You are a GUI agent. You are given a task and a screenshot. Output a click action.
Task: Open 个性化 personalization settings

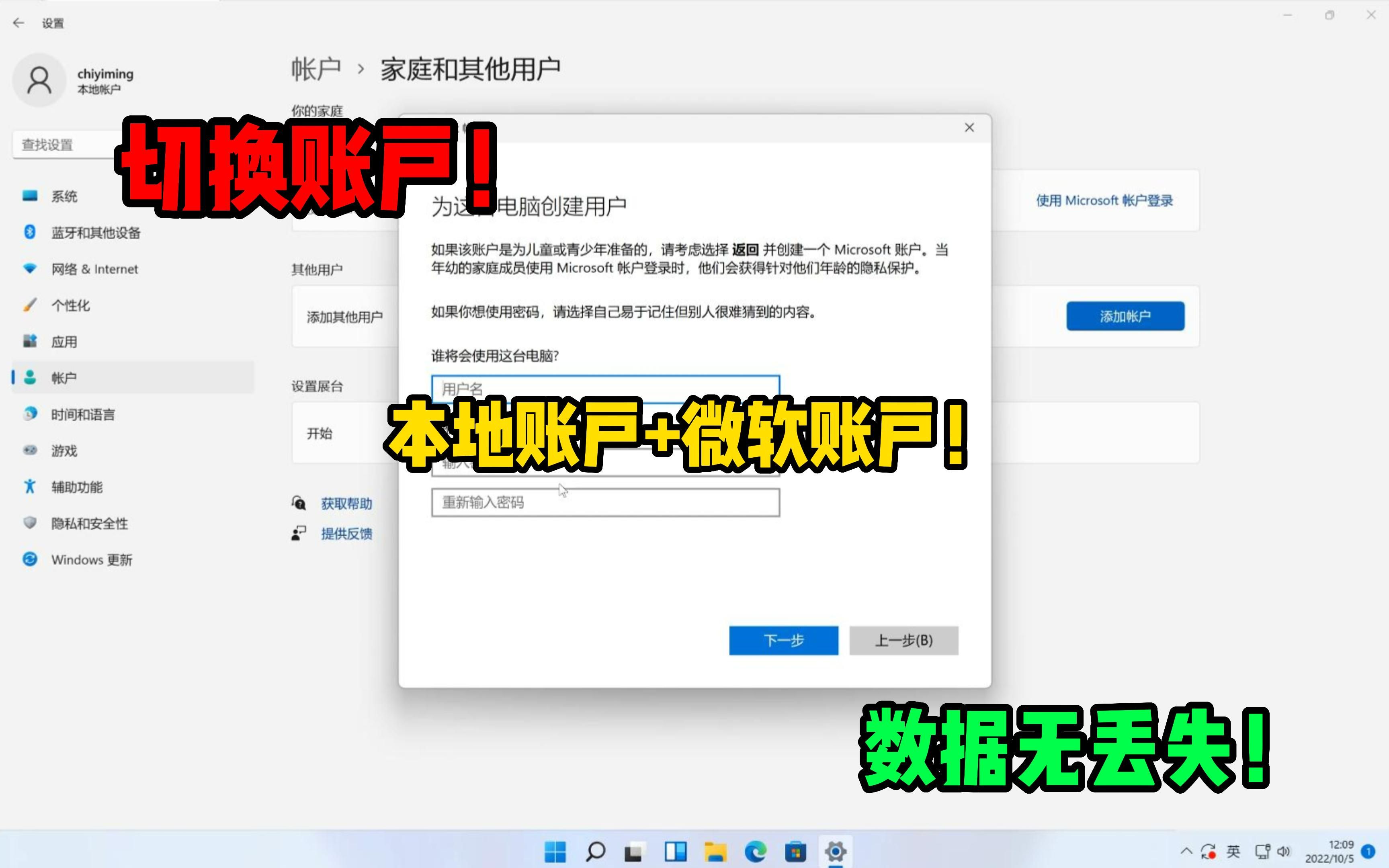pos(70,305)
